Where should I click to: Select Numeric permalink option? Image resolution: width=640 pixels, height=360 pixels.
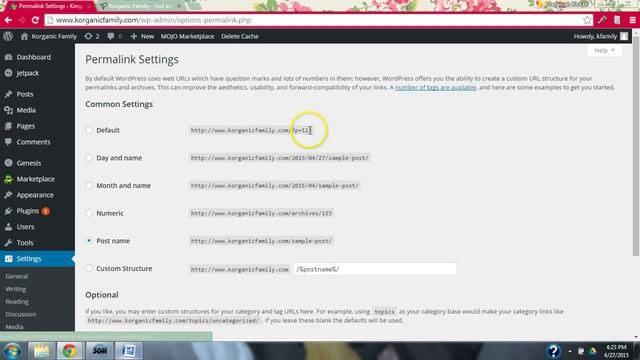pos(89,213)
